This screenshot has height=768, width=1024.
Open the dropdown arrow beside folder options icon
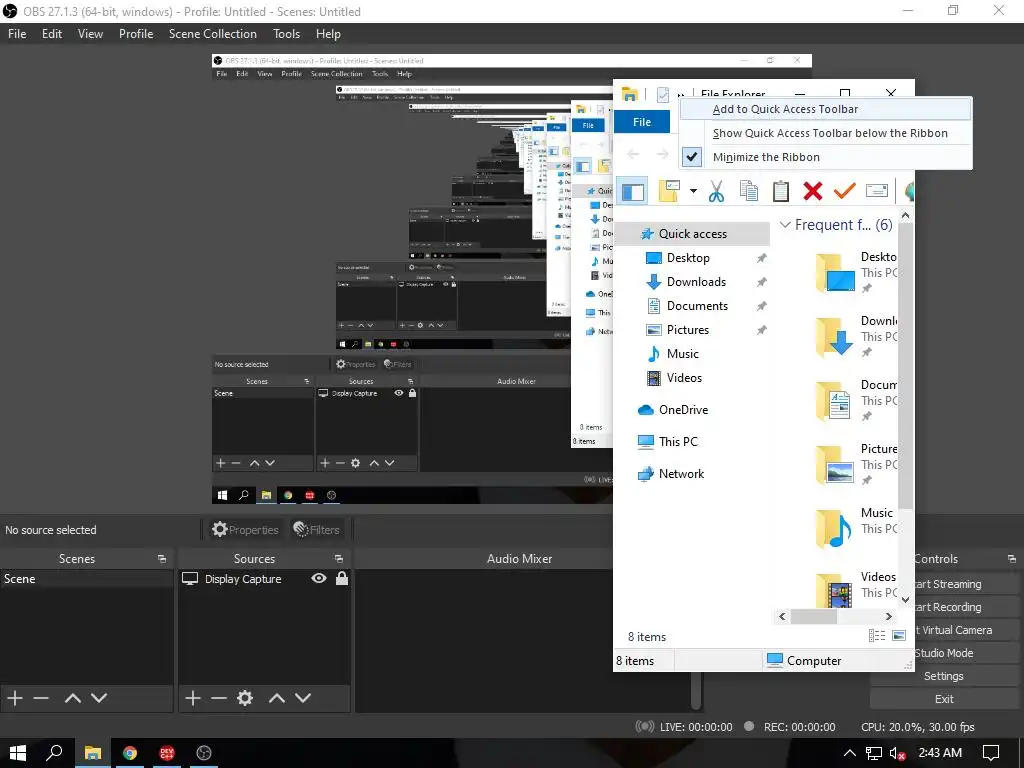(693, 191)
